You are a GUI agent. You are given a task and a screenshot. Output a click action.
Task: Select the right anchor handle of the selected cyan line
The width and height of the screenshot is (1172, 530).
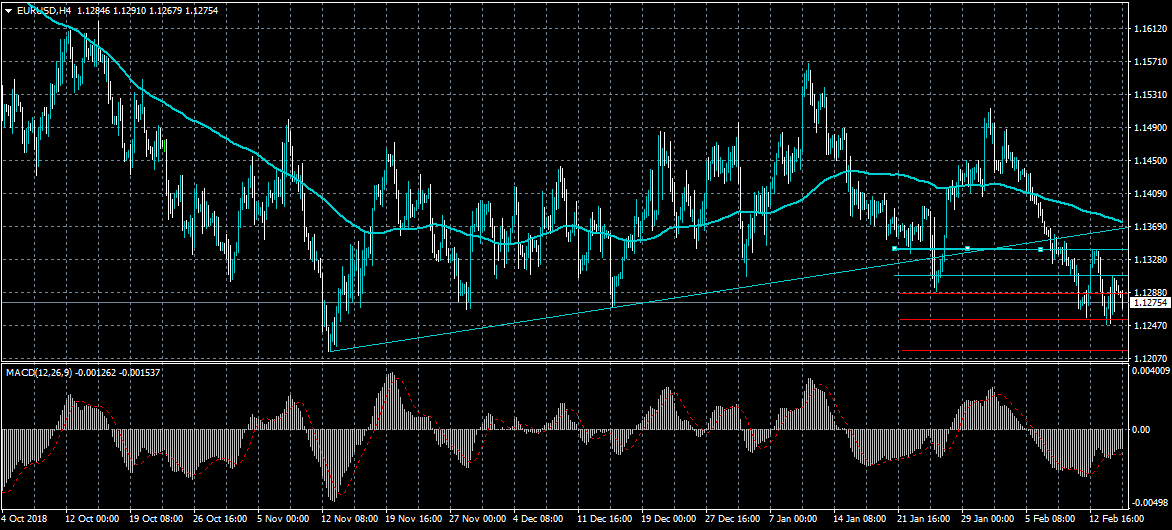click(1040, 249)
